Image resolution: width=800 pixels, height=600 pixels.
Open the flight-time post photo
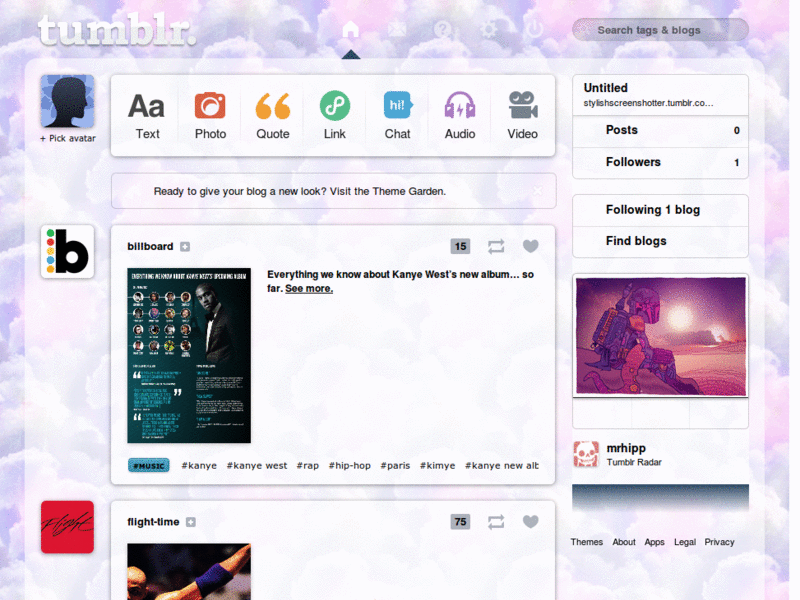coord(189,571)
